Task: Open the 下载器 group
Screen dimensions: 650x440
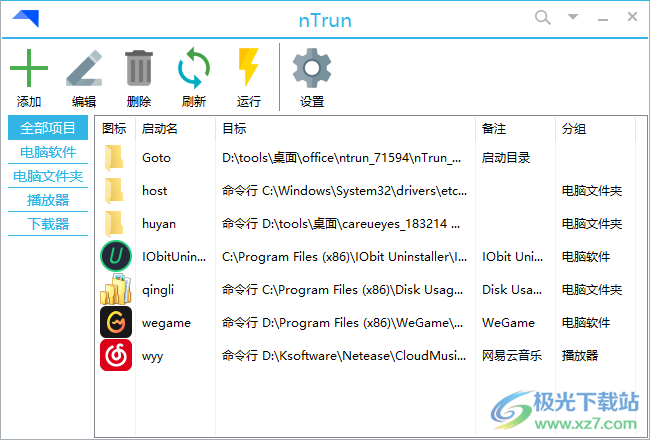Action: 48,224
